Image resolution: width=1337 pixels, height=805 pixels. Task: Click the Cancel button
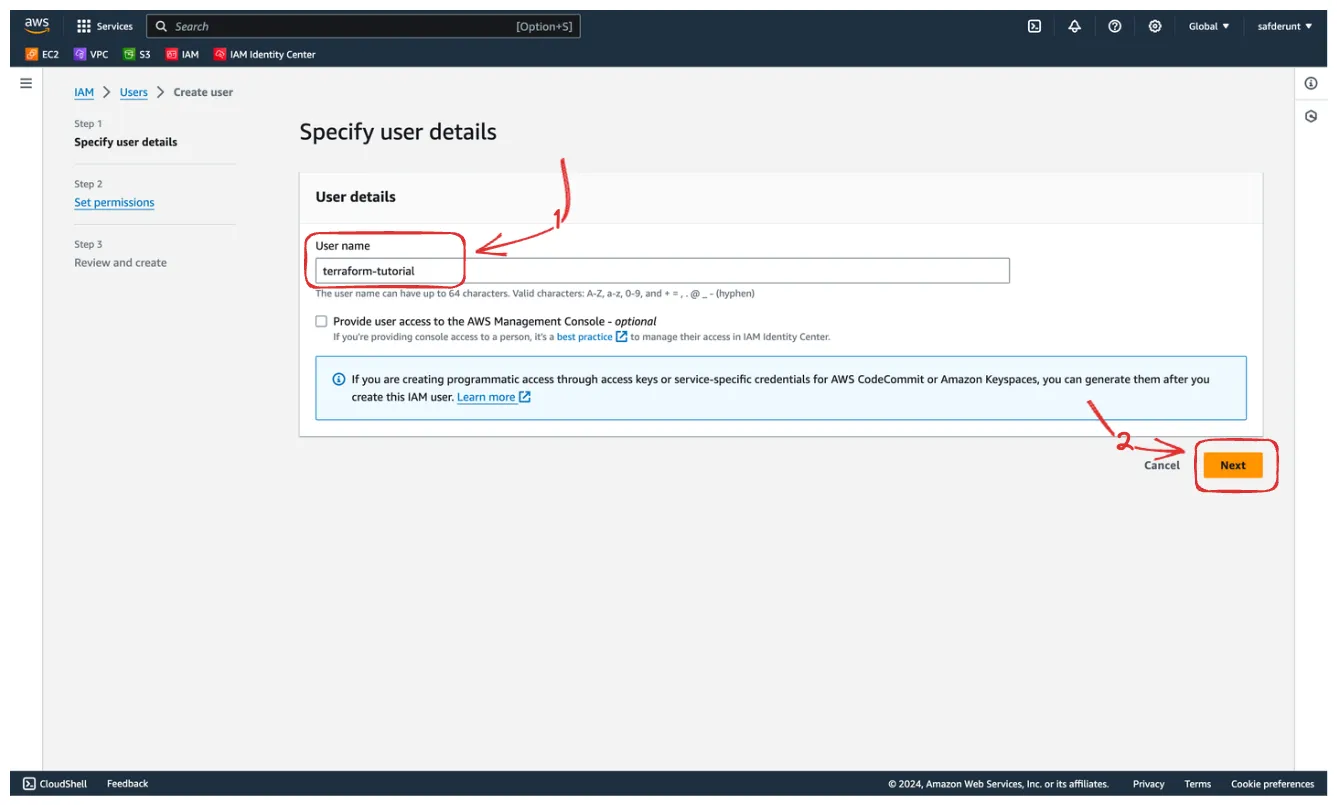[x=1162, y=466]
